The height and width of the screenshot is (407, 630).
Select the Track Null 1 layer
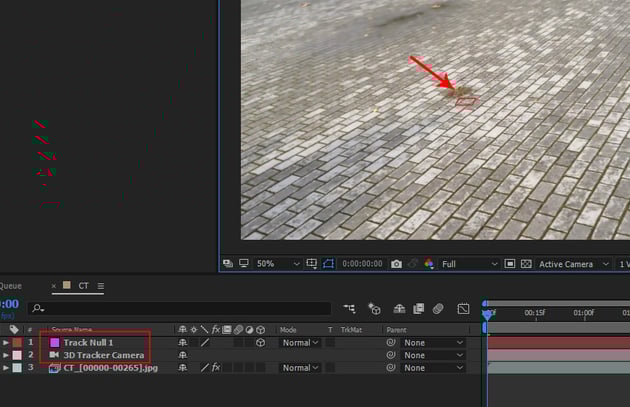(x=88, y=343)
